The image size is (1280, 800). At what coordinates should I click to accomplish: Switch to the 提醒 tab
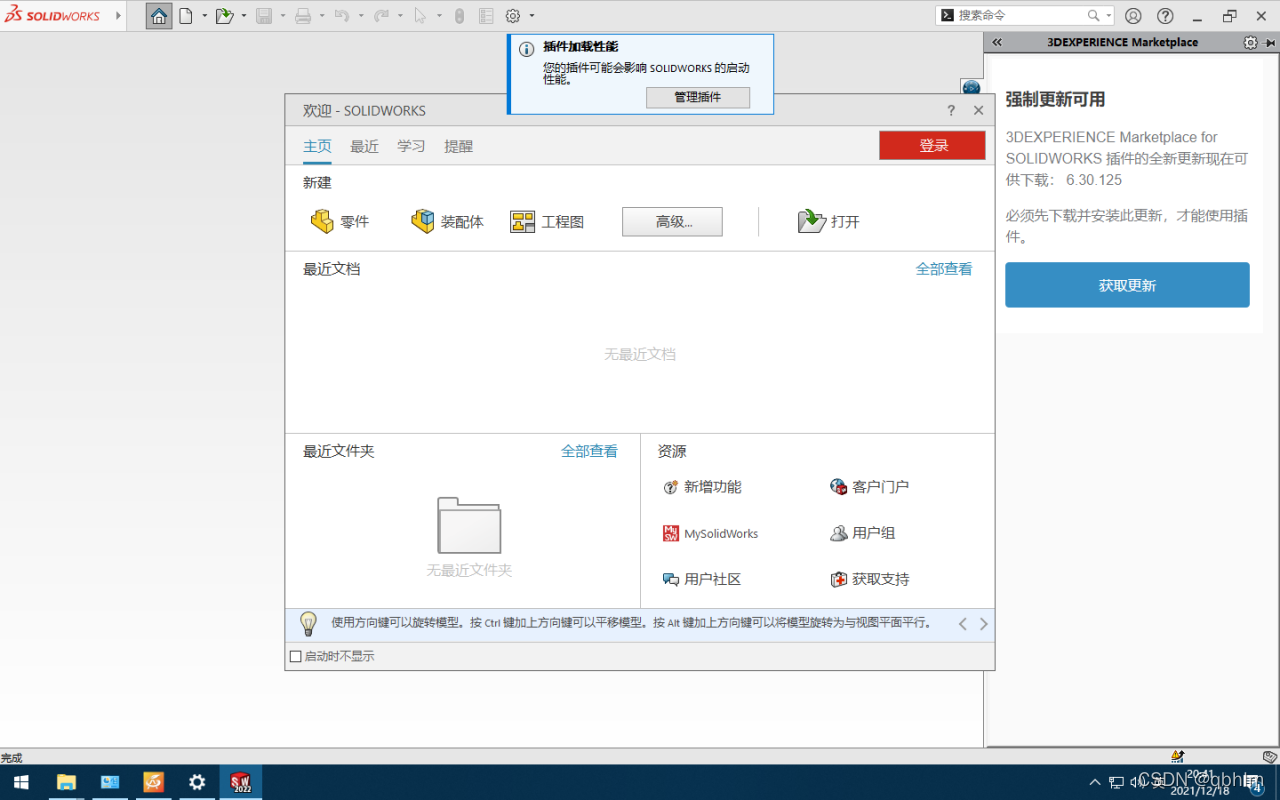pyautogui.click(x=459, y=146)
